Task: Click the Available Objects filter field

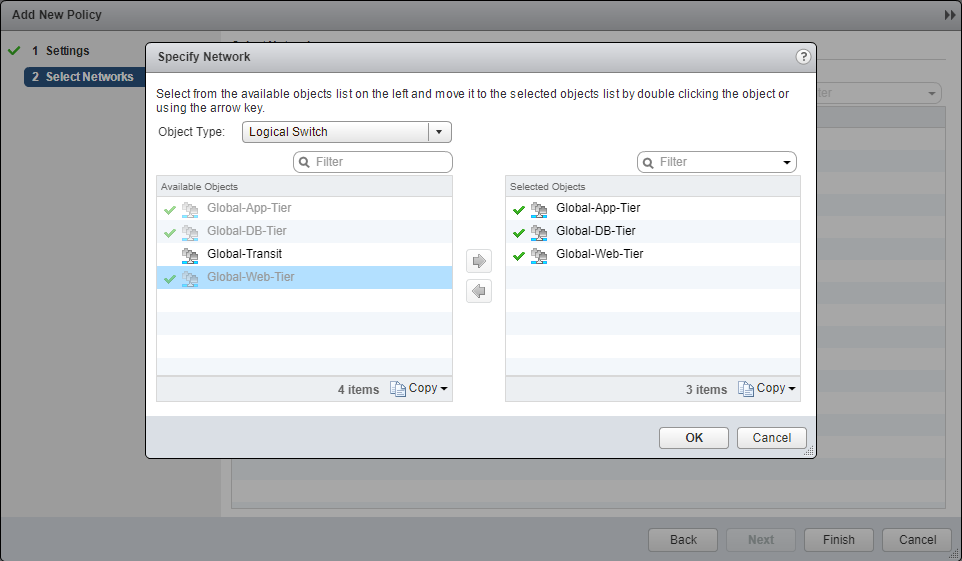Action: [380, 162]
